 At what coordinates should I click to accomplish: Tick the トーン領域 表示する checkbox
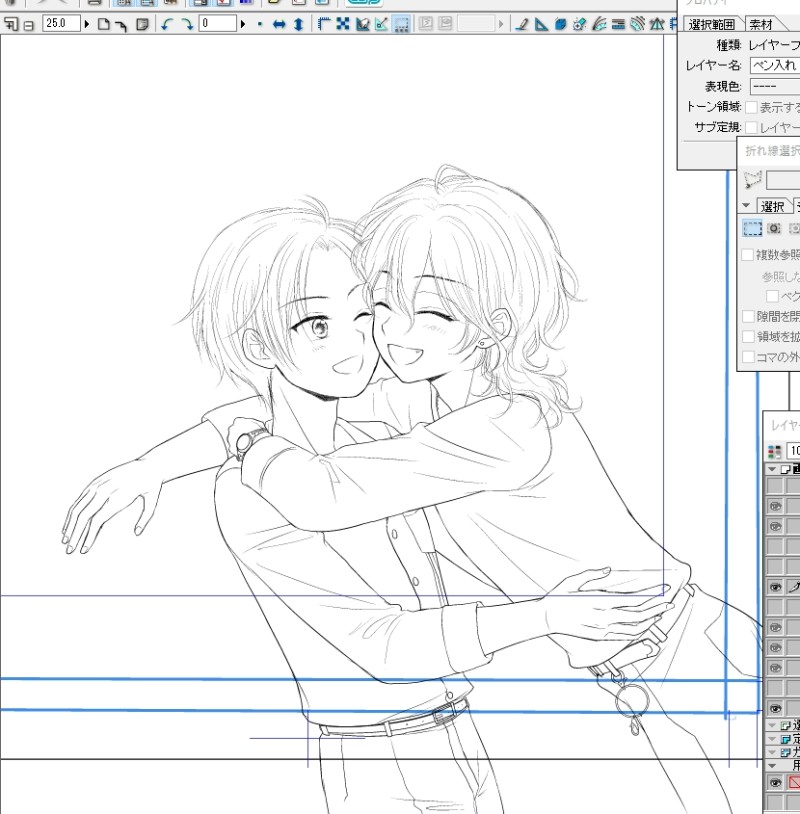click(x=751, y=107)
